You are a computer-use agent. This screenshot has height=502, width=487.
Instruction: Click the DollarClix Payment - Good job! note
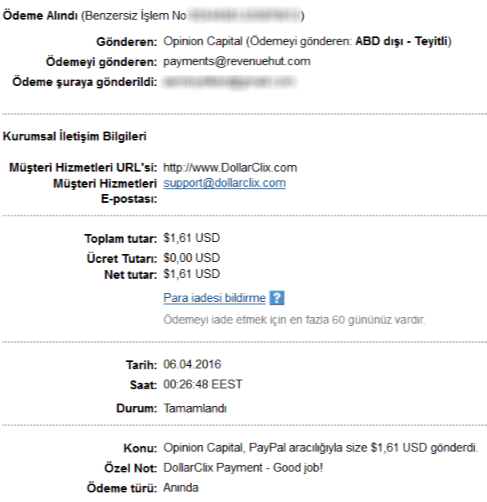click(x=243, y=468)
